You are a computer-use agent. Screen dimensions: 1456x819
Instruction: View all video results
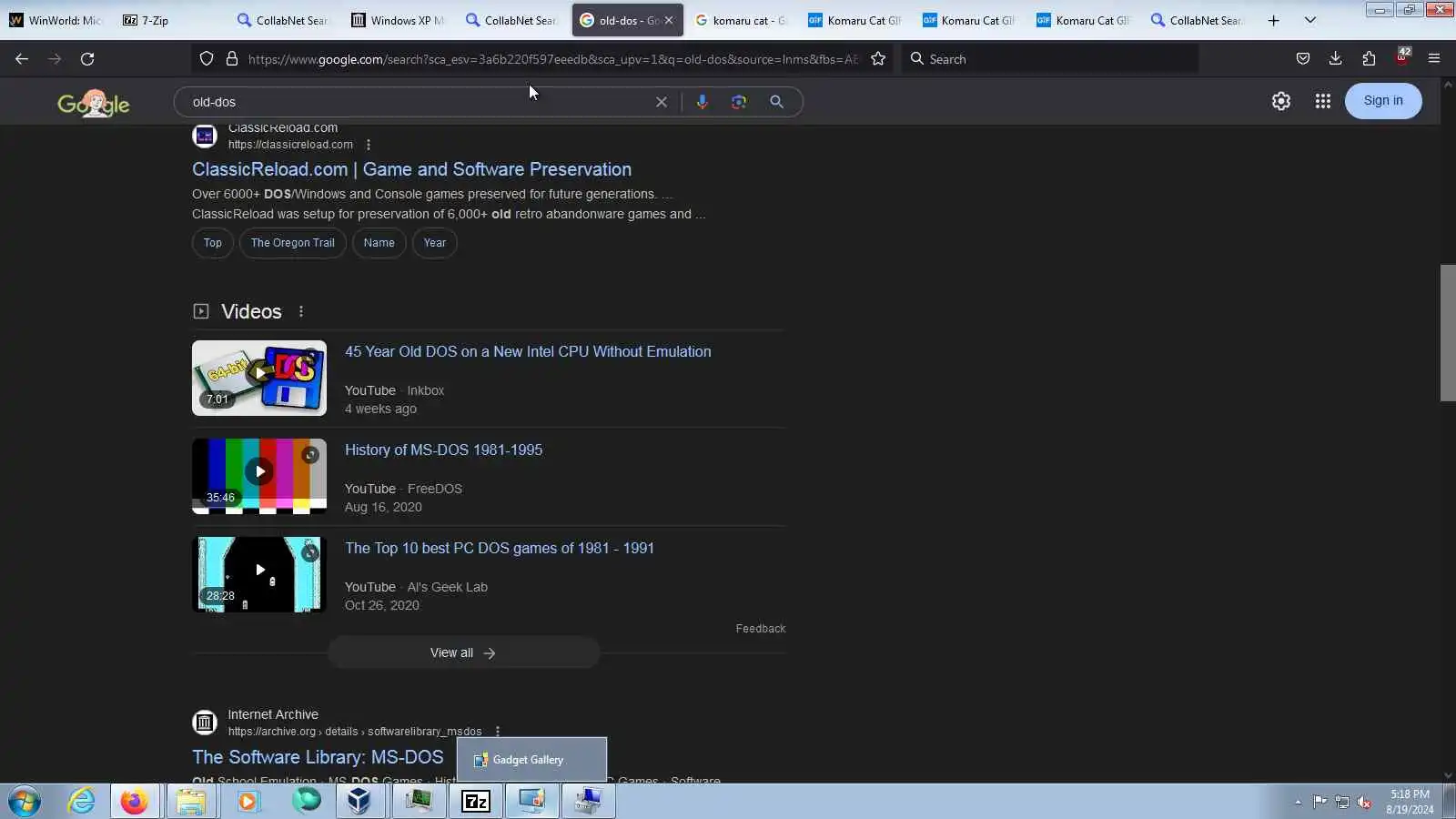pyautogui.click(x=464, y=653)
